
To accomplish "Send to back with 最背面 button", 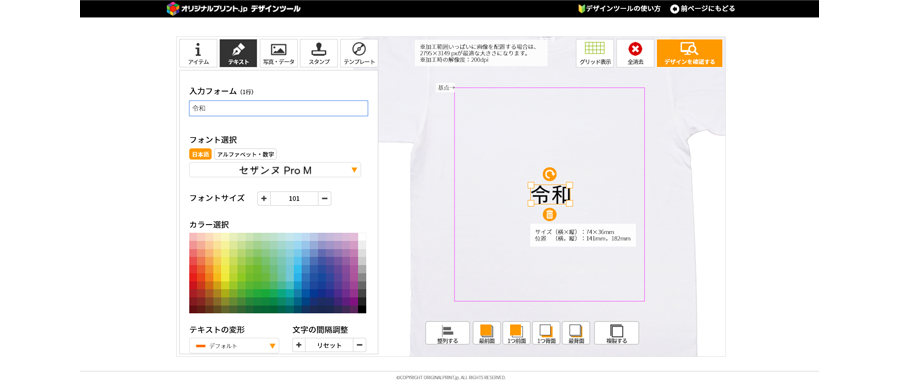I will point(576,333).
